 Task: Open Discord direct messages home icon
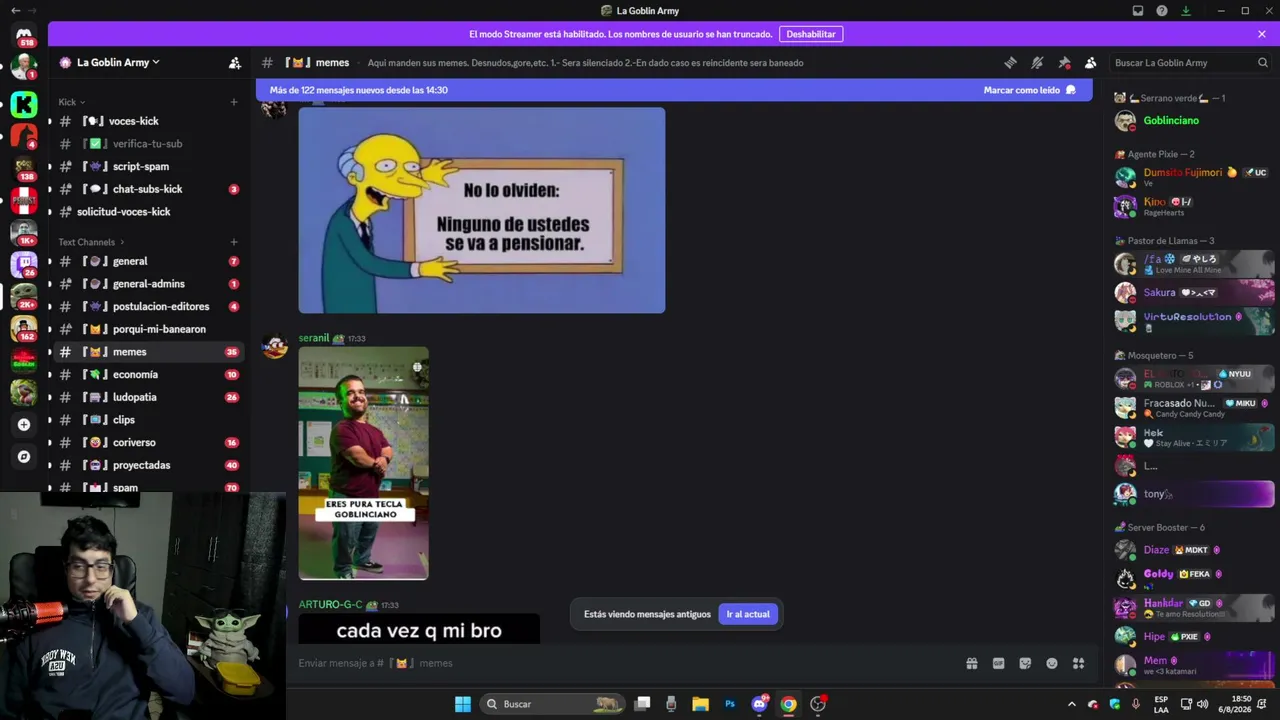pos(24,34)
